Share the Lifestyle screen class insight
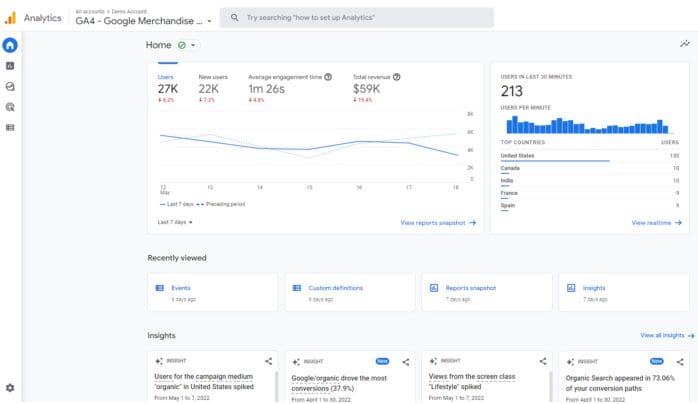The height and width of the screenshot is (404, 698). coord(543,361)
